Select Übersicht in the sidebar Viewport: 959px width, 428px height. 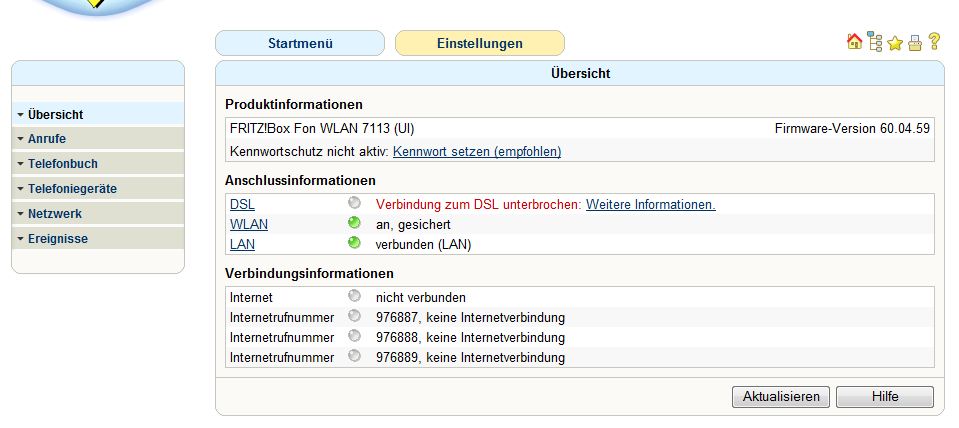coord(98,114)
